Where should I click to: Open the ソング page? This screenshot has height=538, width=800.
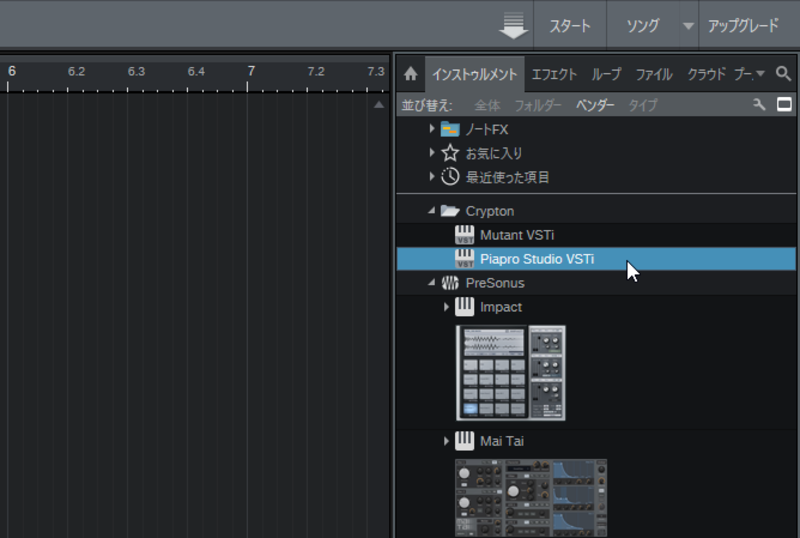(643, 26)
